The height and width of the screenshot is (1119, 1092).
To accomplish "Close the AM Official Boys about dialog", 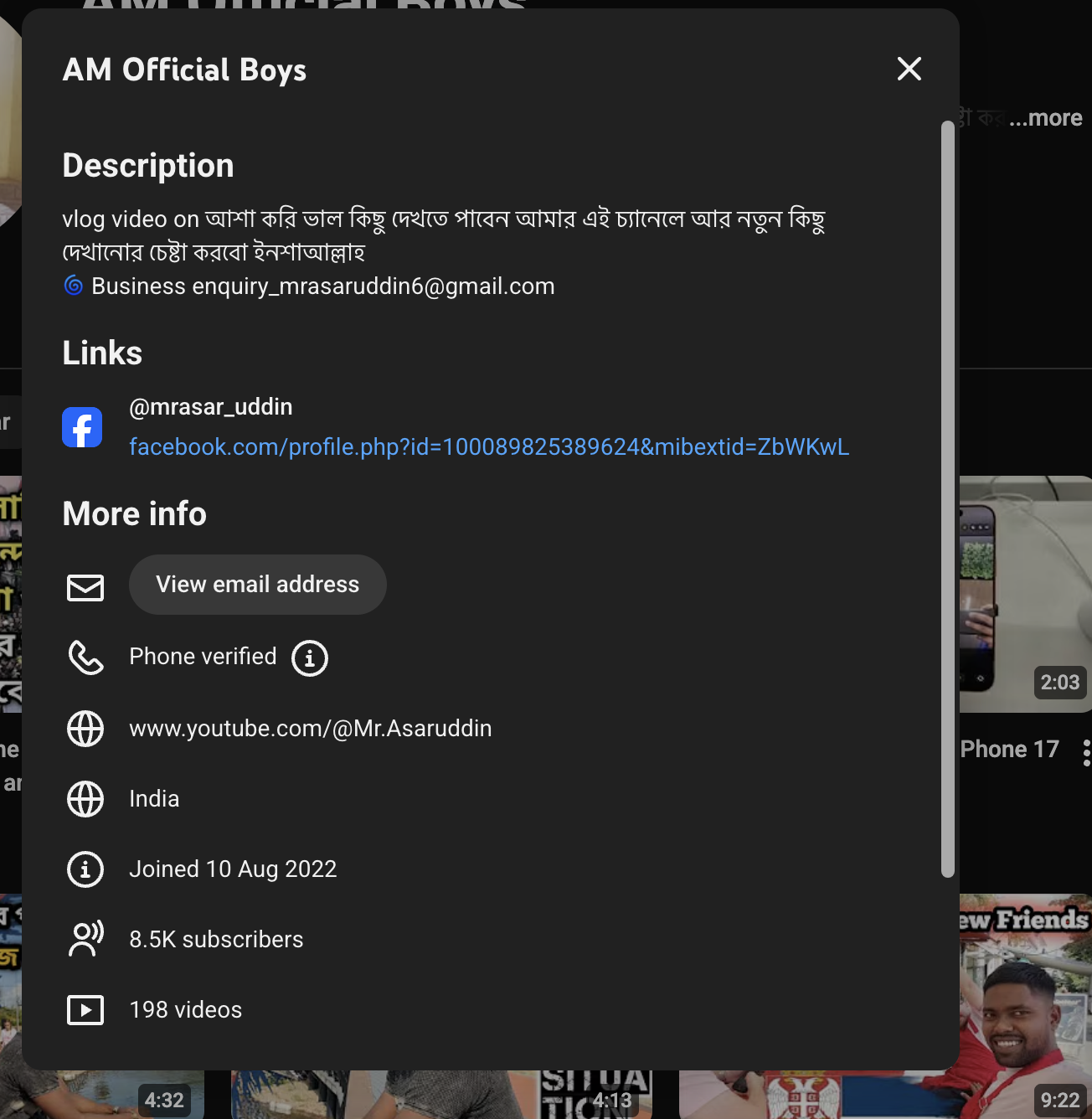I will (909, 69).
